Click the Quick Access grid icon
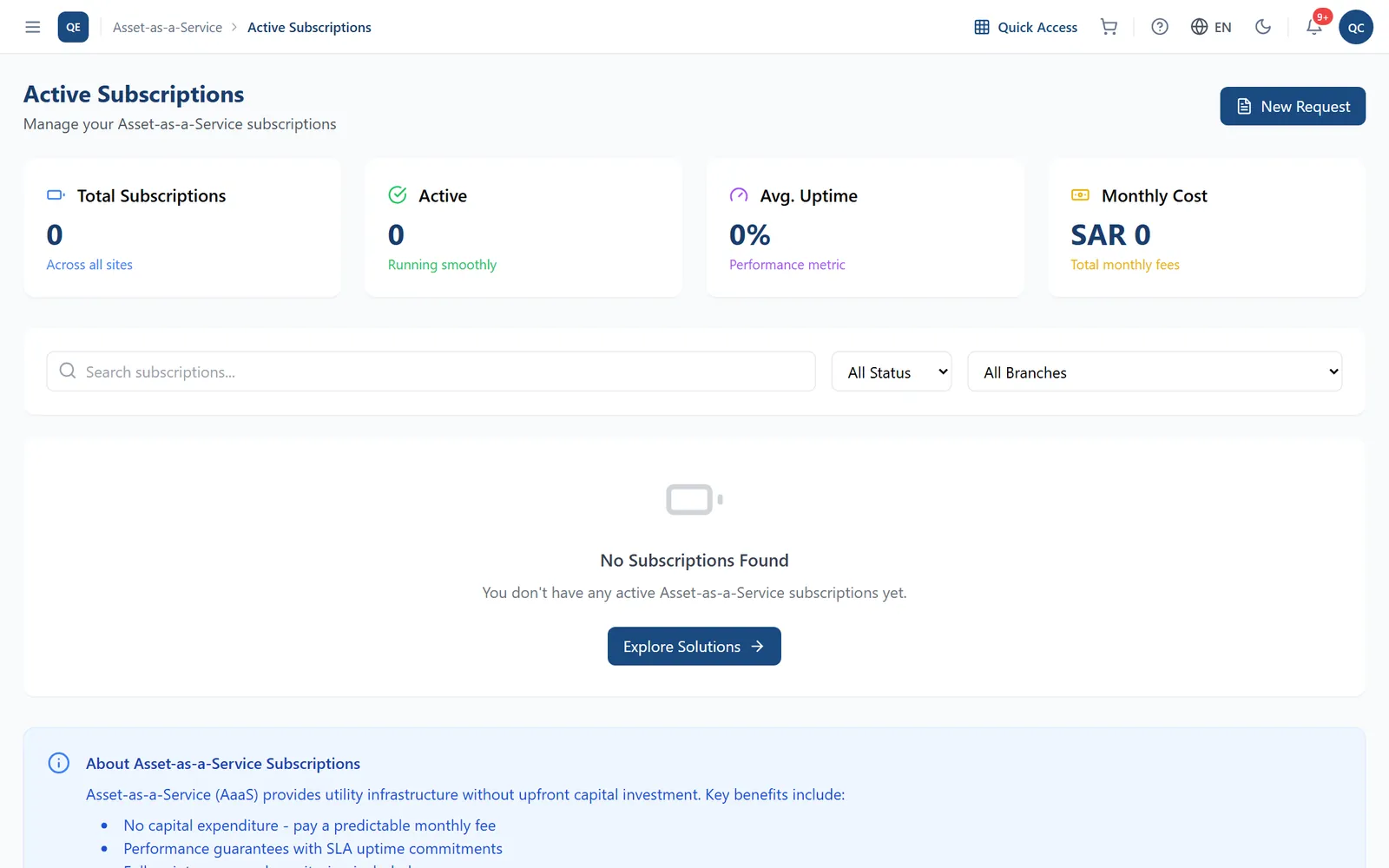1389x868 pixels. point(982,27)
